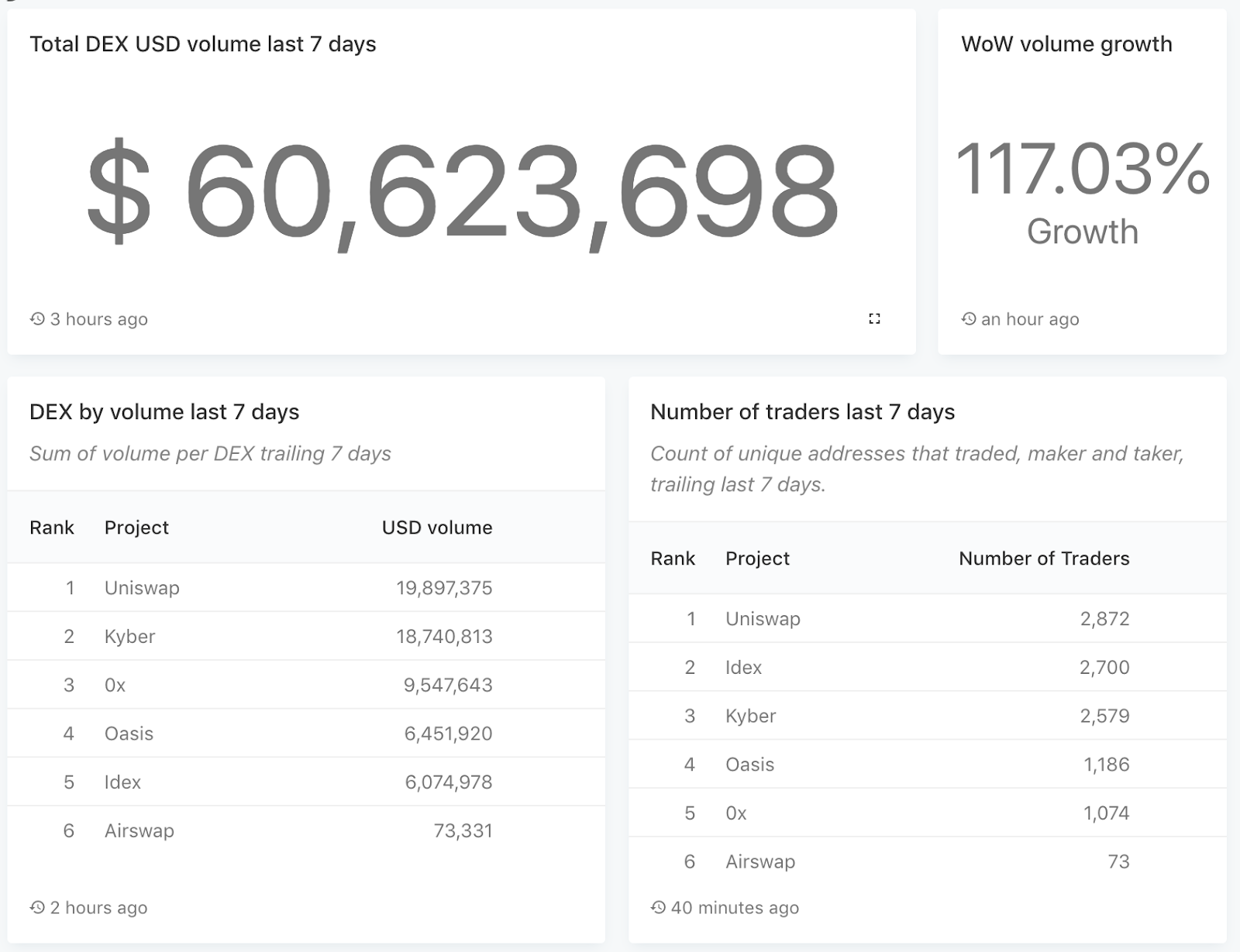This screenshot has width=1240, height=952.
Task: Sort by 'Rank' header in traders table
Action: click(x=673, y=558)
